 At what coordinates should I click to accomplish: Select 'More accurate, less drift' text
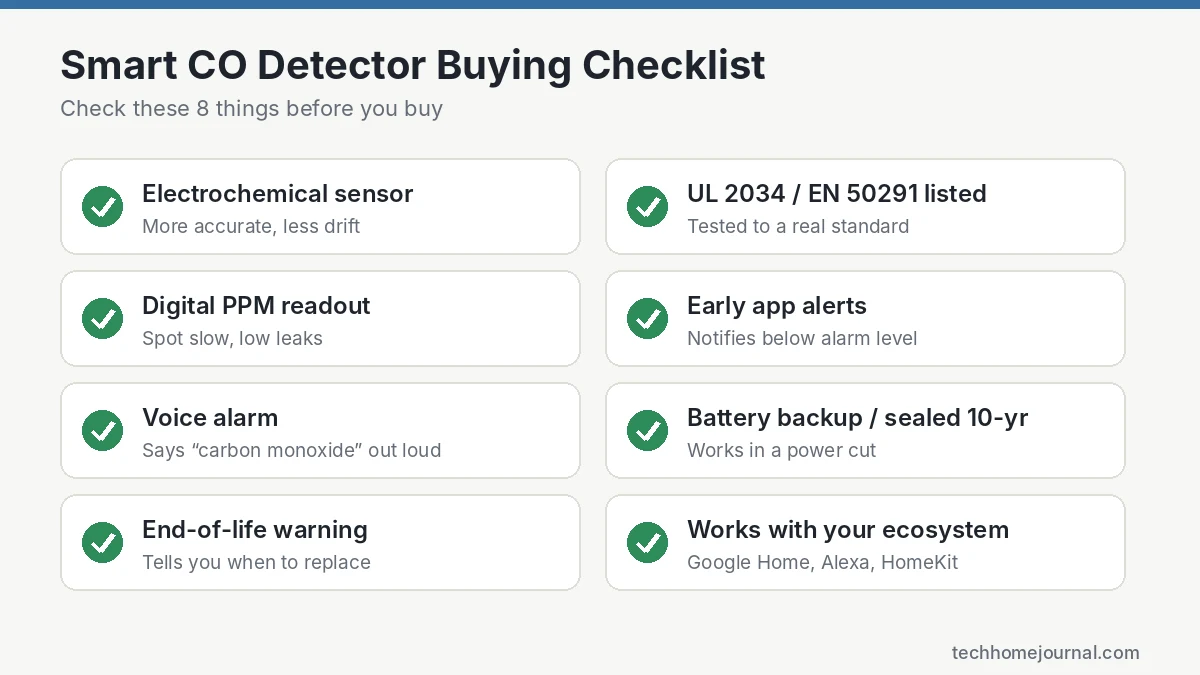pos(251,226)
